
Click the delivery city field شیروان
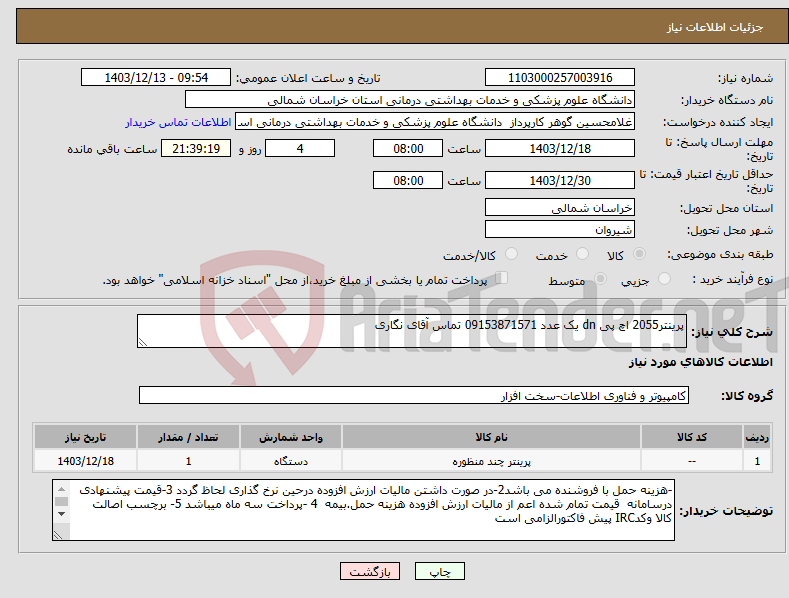(560, 230)
